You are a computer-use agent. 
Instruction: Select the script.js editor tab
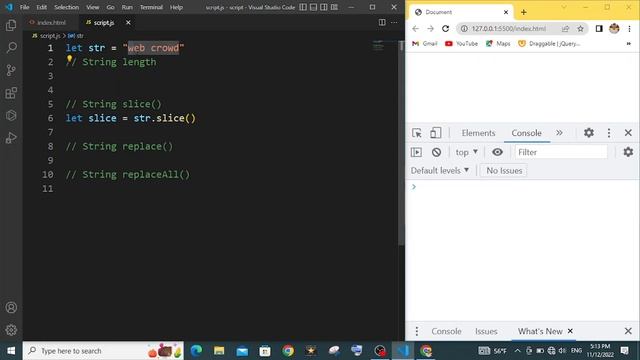[104, 22]
